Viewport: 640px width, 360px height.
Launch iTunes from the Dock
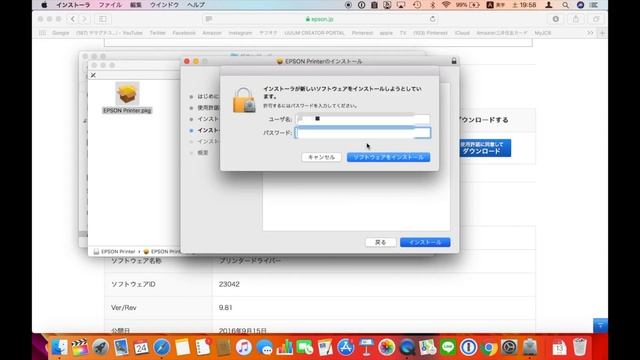[244, 347]
